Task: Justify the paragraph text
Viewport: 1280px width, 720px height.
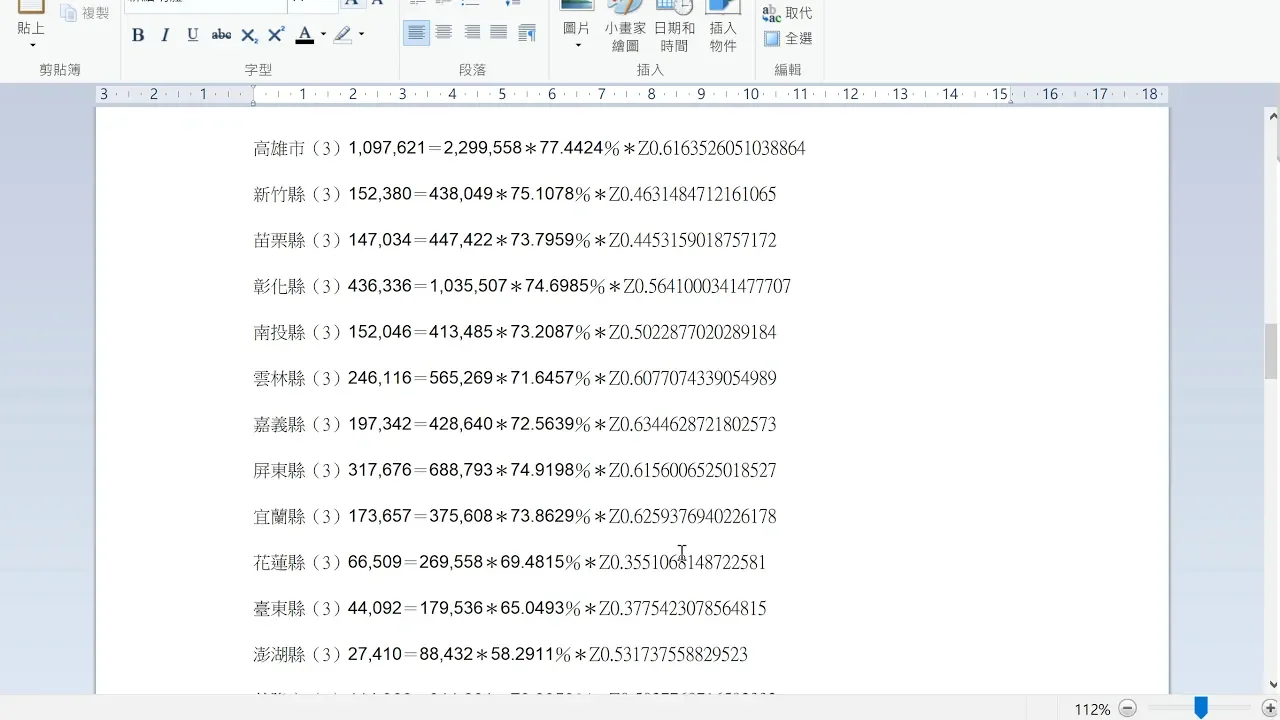Action: click(498, 33)
